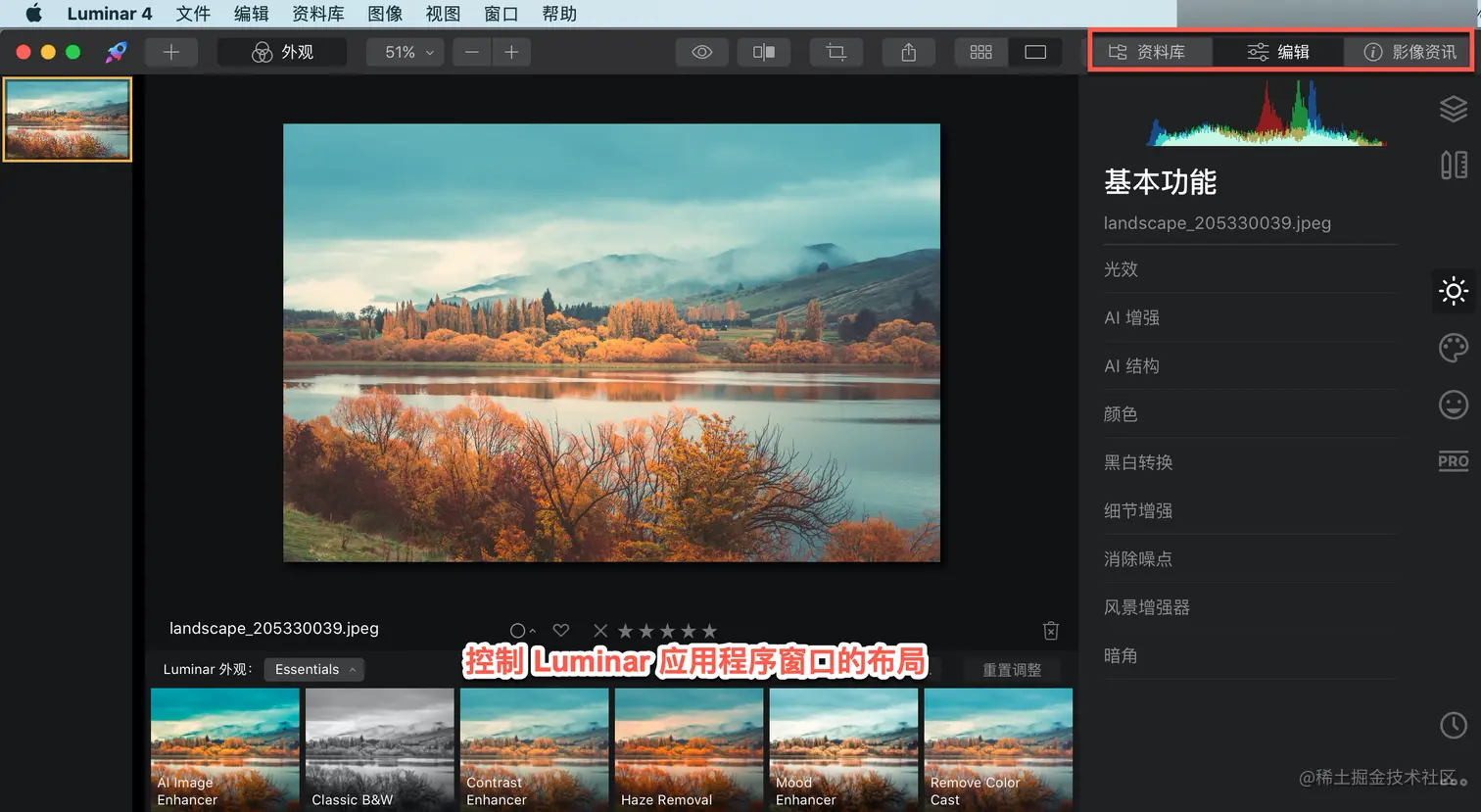Image resolution: width=1481 pixels, height=812 pixels.
Task: Open the circle color label selector
Action: 522,631
